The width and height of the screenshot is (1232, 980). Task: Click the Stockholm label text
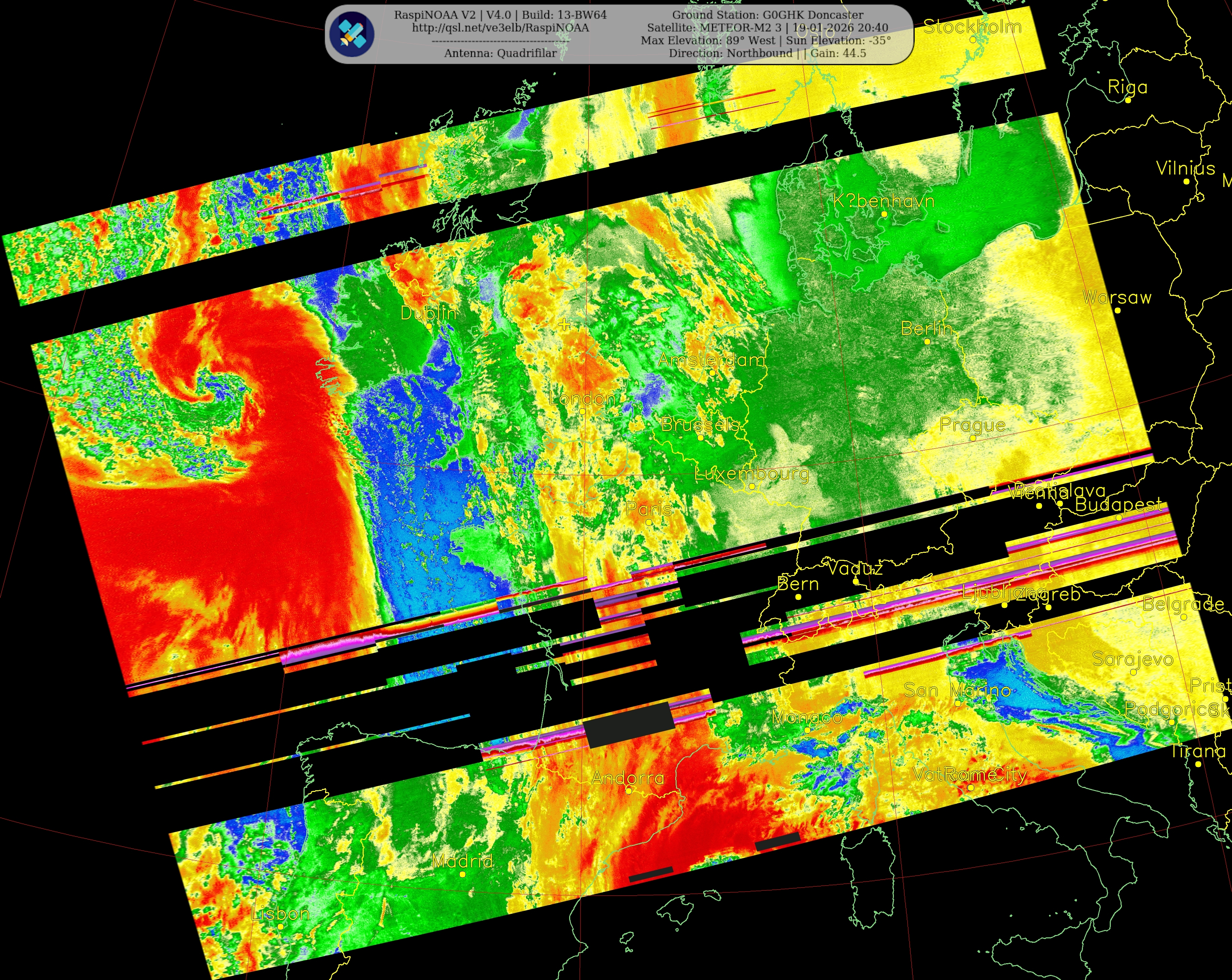(x=972, y=27)
